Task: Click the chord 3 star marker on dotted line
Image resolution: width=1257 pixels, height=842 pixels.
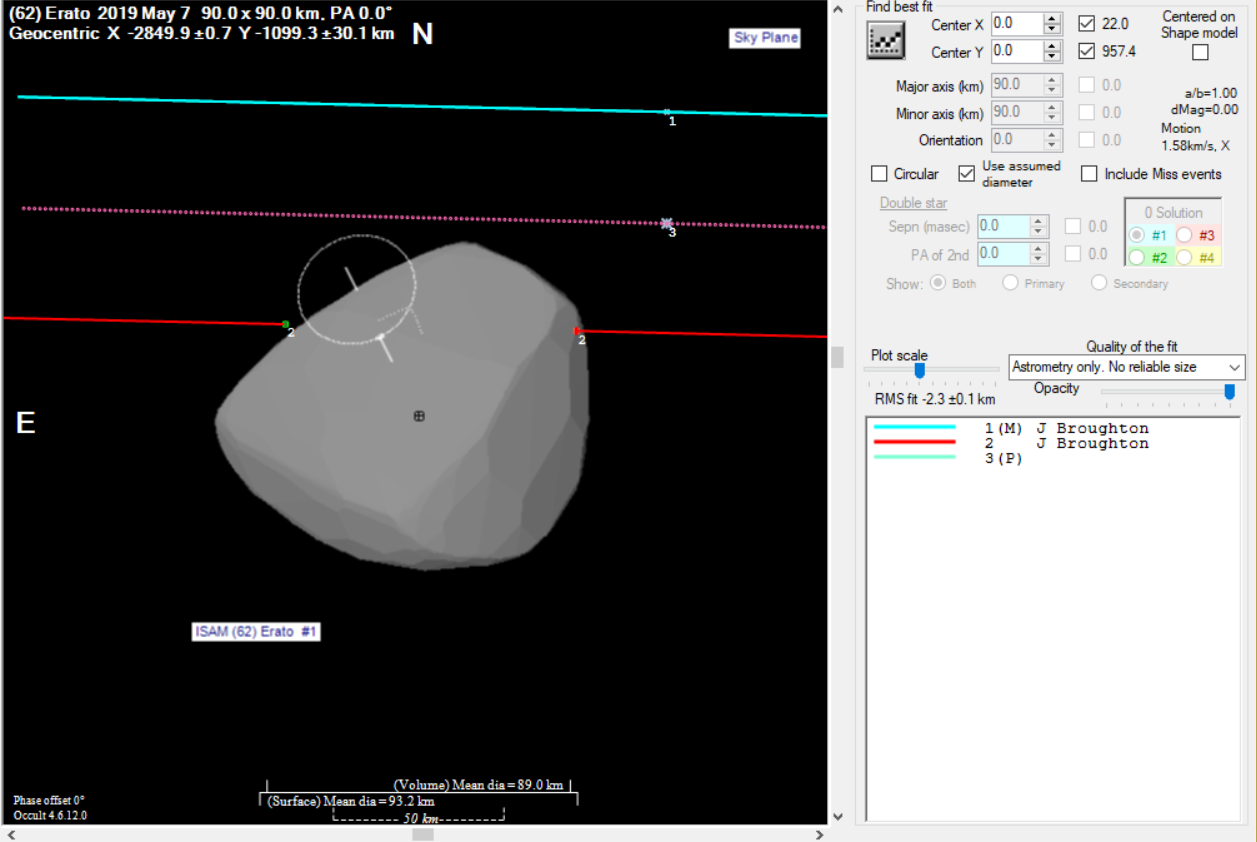Action: (667, 223)
